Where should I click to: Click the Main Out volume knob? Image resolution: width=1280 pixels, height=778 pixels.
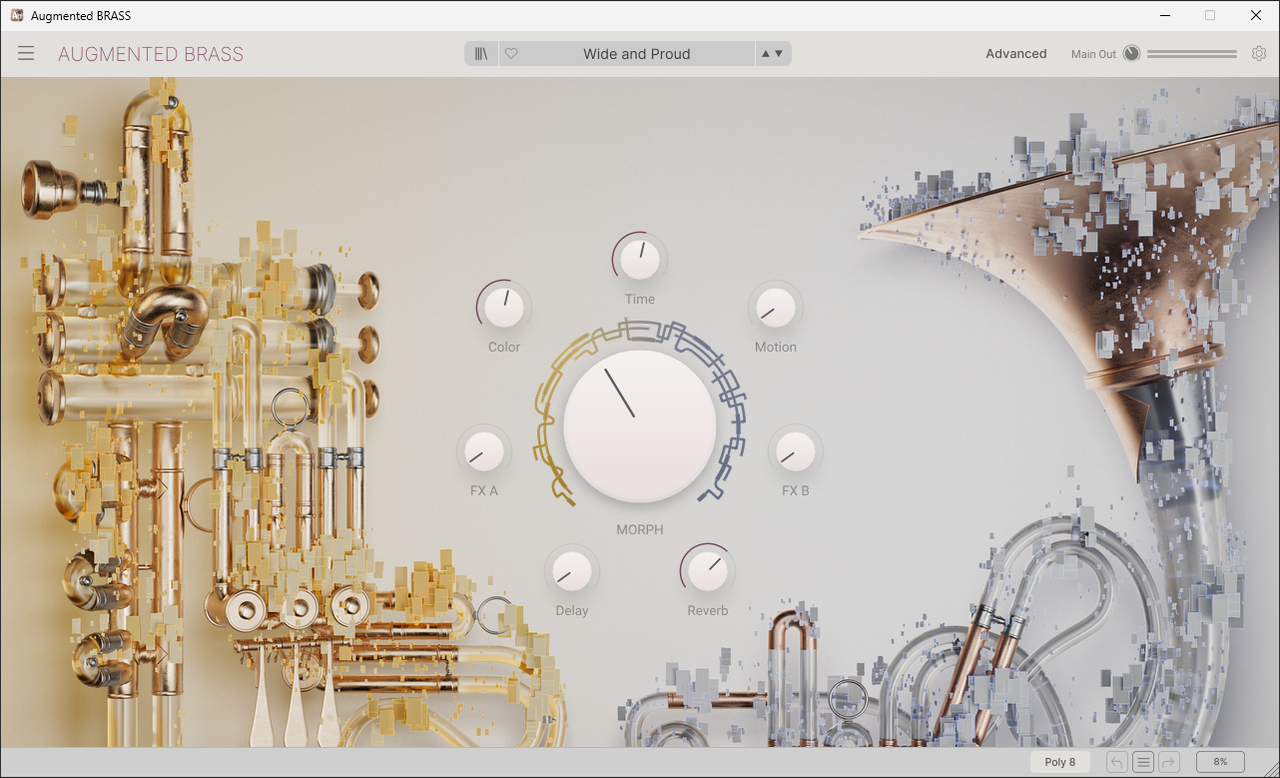1132,54
